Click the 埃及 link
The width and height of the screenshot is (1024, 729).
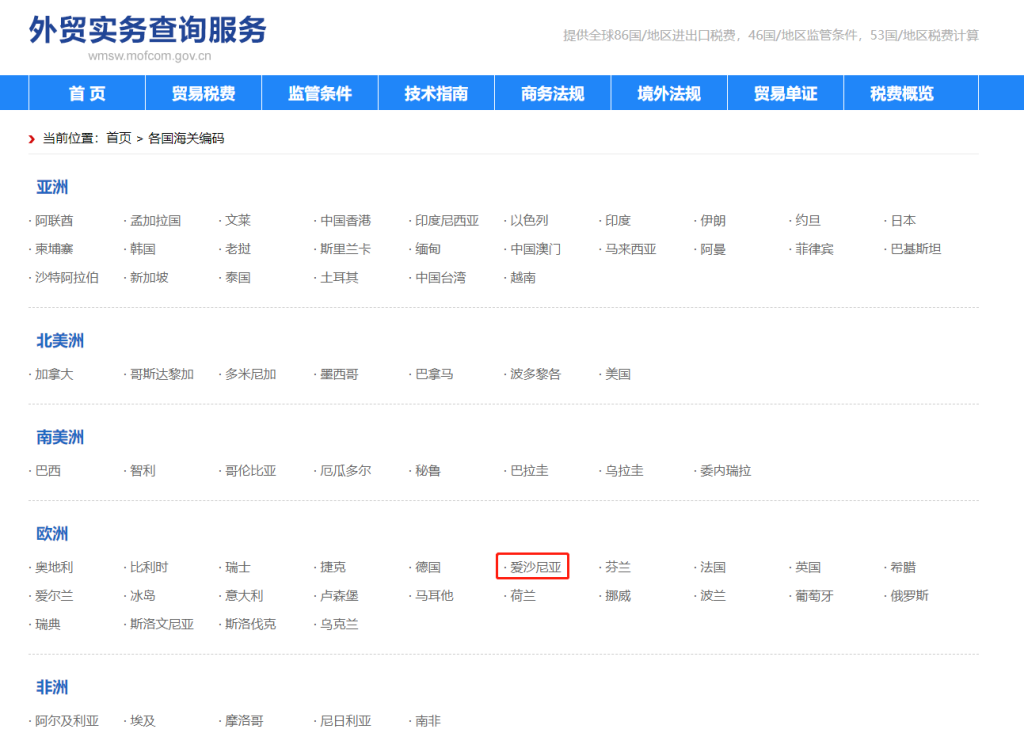coord(142,721)
